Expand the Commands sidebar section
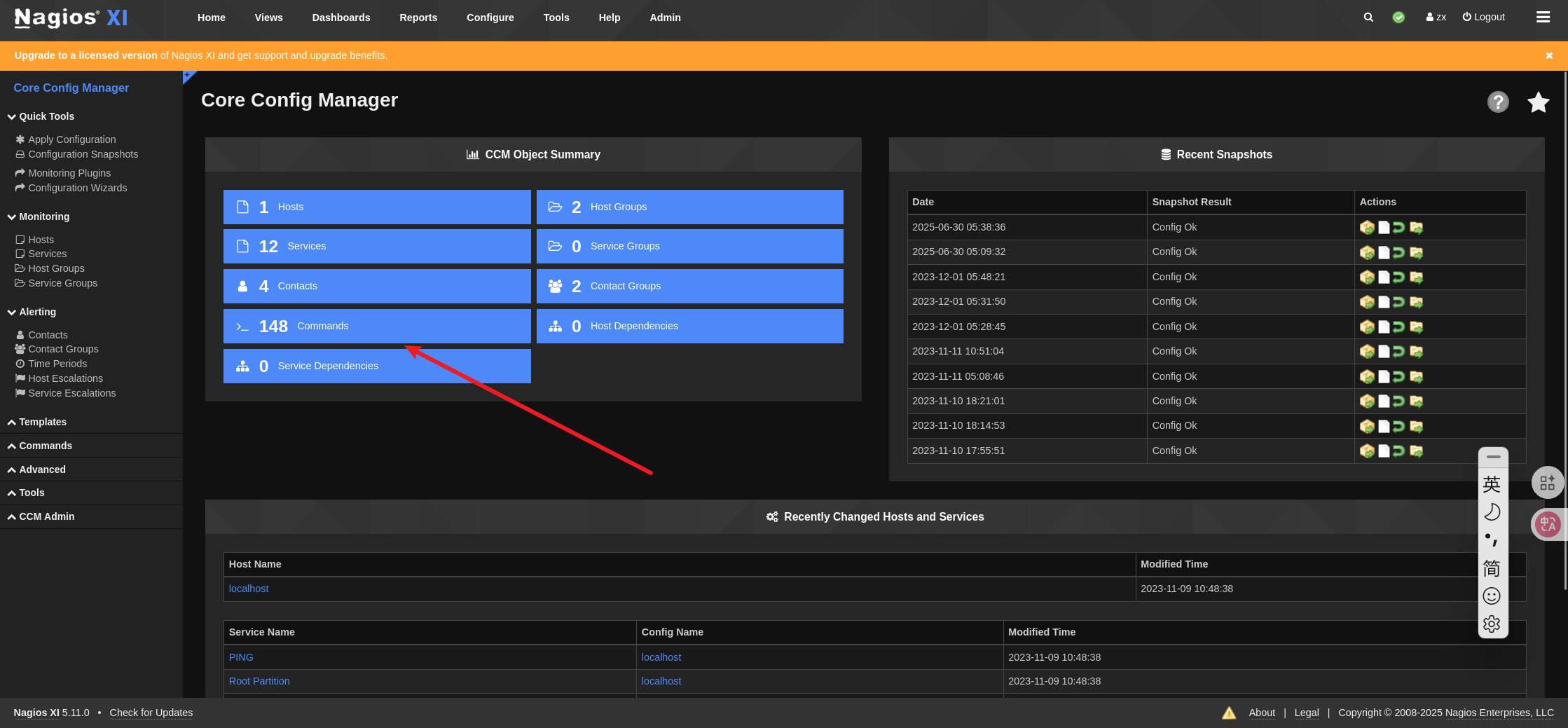 point(40,446)
